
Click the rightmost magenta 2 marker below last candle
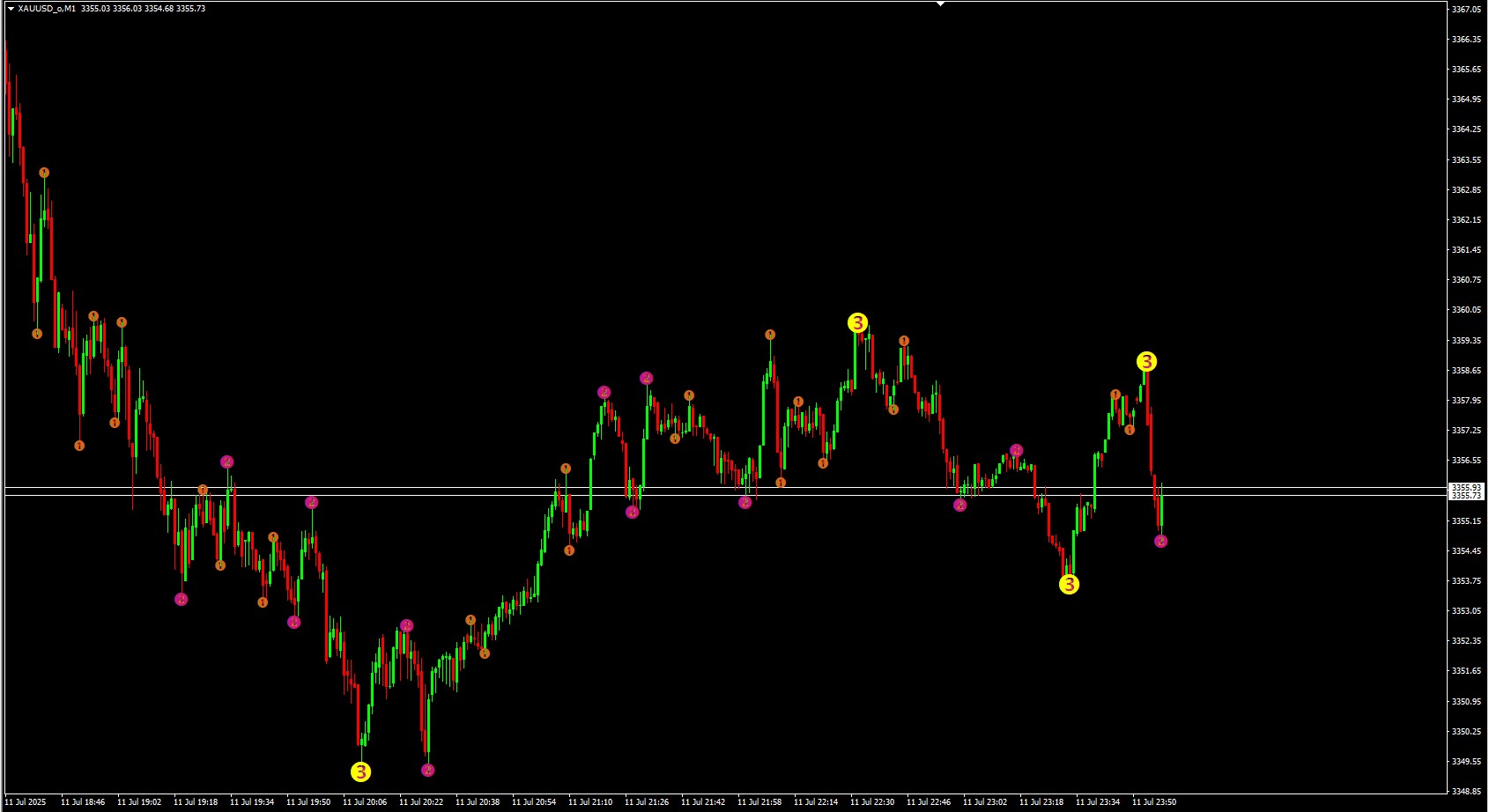(x=1160, y=542)
